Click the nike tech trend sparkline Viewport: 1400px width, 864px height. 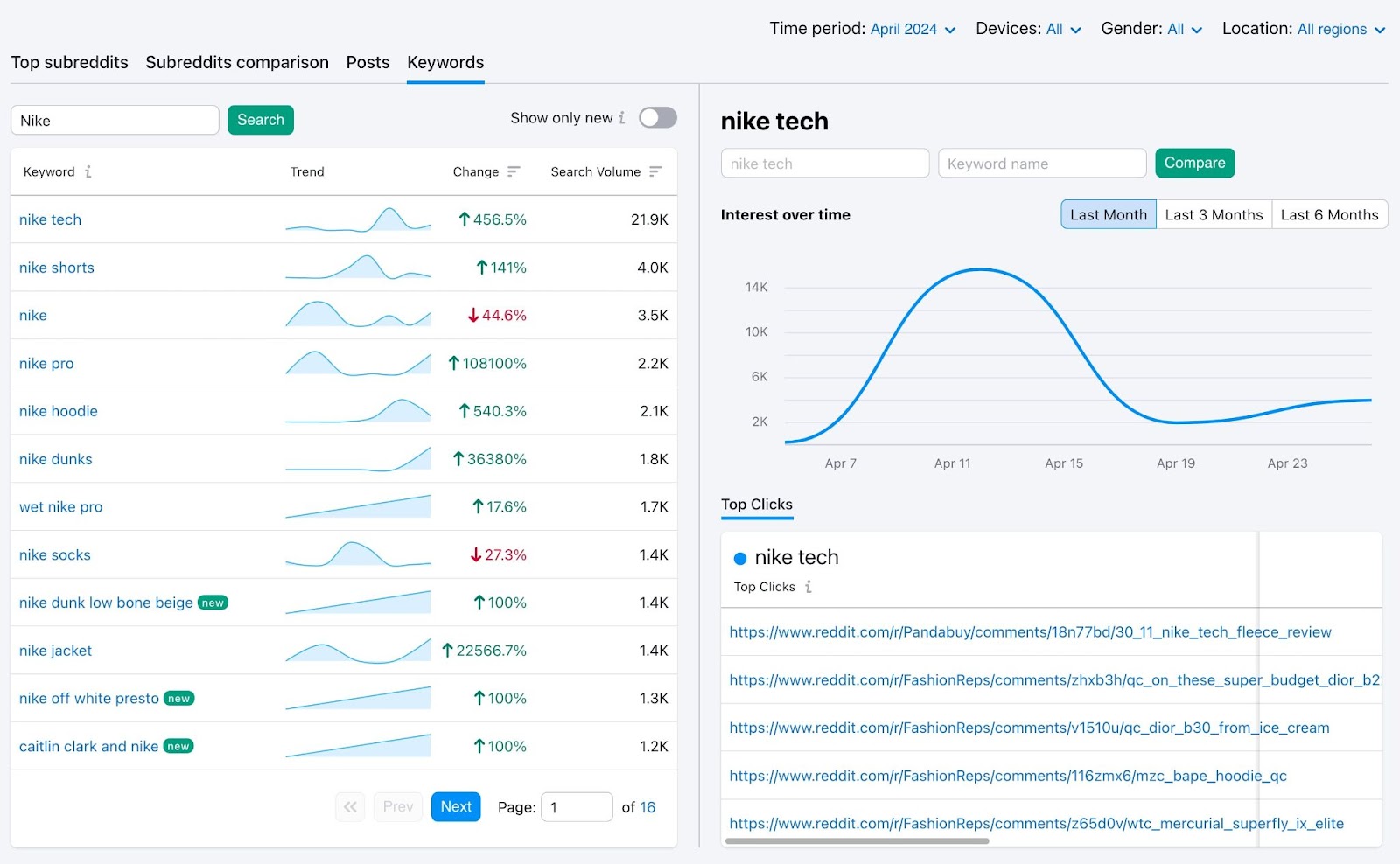tap(357, 219)
